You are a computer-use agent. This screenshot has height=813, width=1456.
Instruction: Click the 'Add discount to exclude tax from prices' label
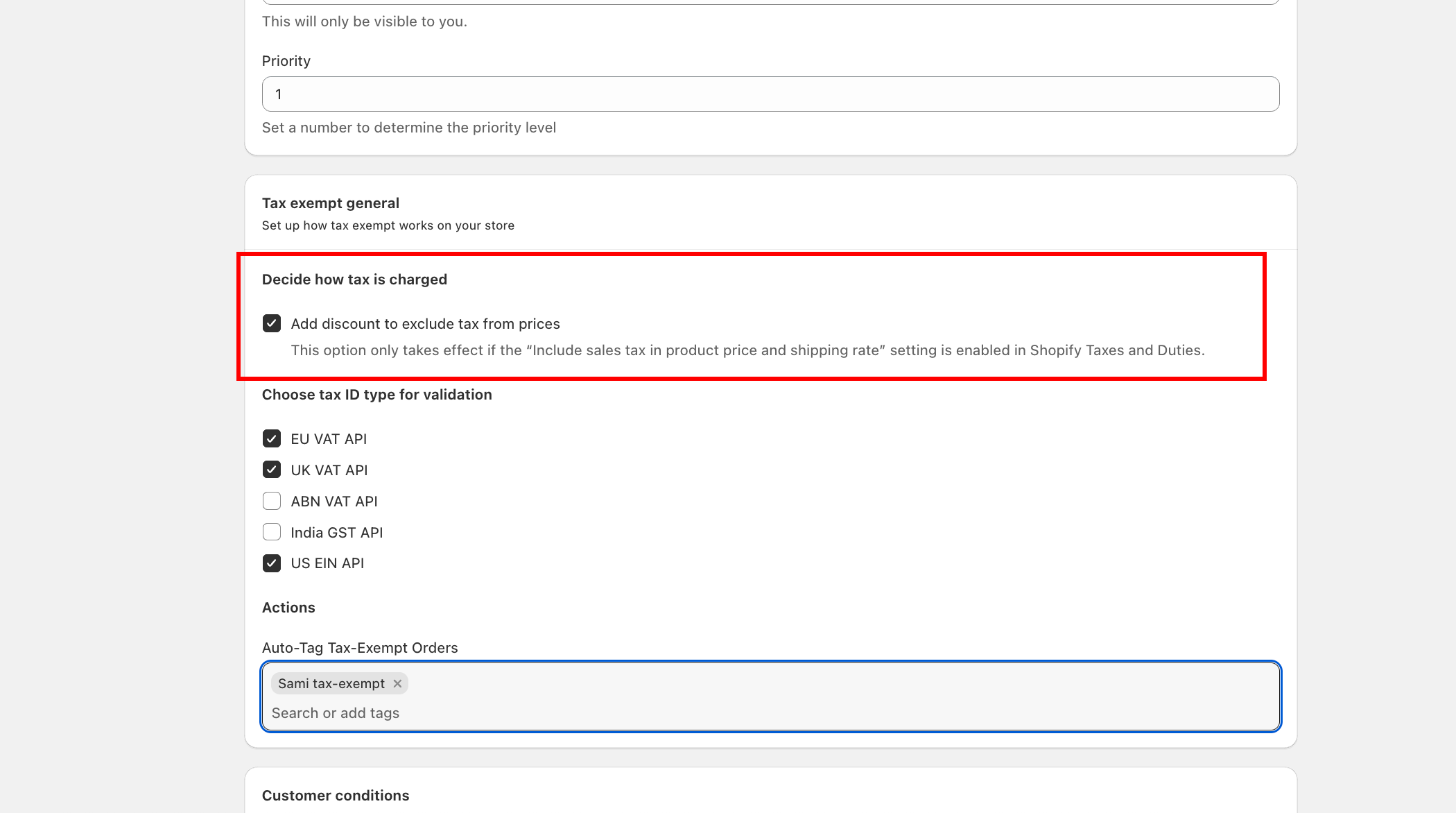[x=425, y=324]
